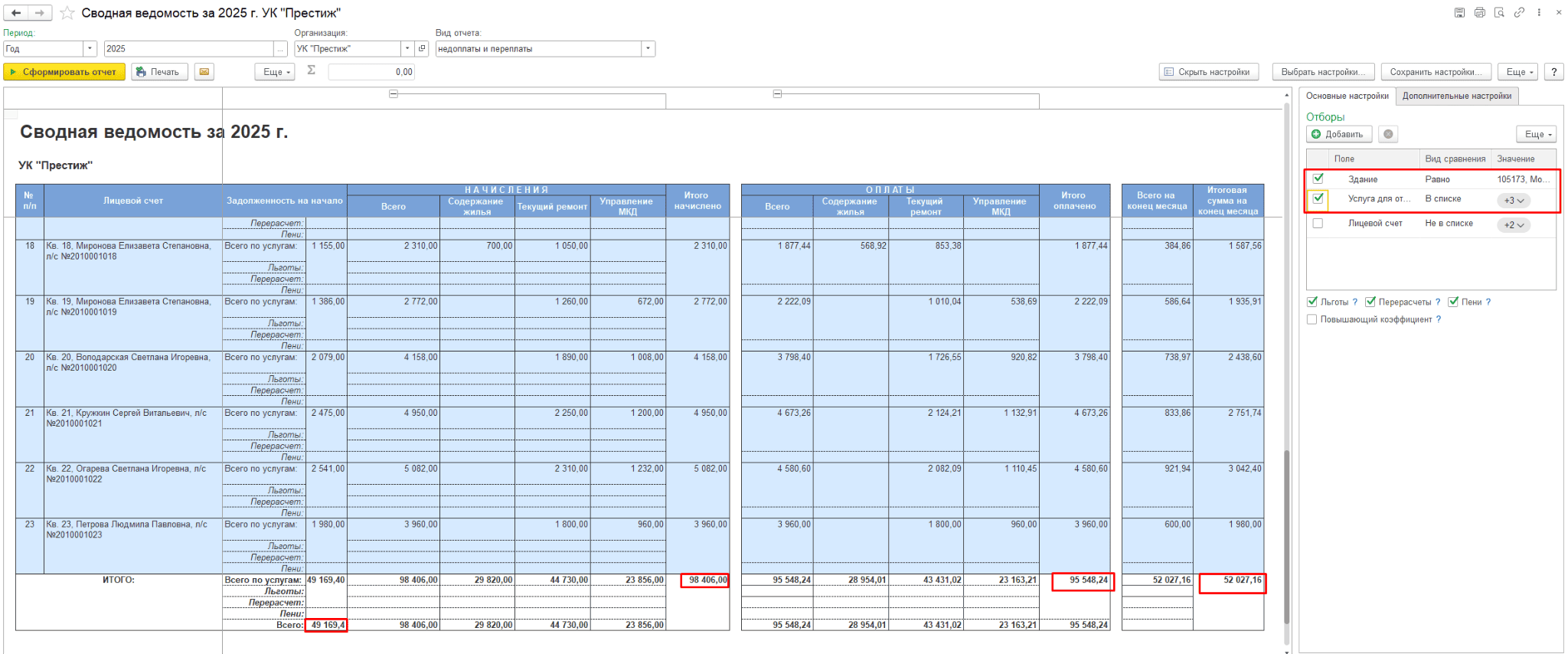Click the 2025 period input field
Viewport: 1568px width, 654px height.
pos(188,49)
